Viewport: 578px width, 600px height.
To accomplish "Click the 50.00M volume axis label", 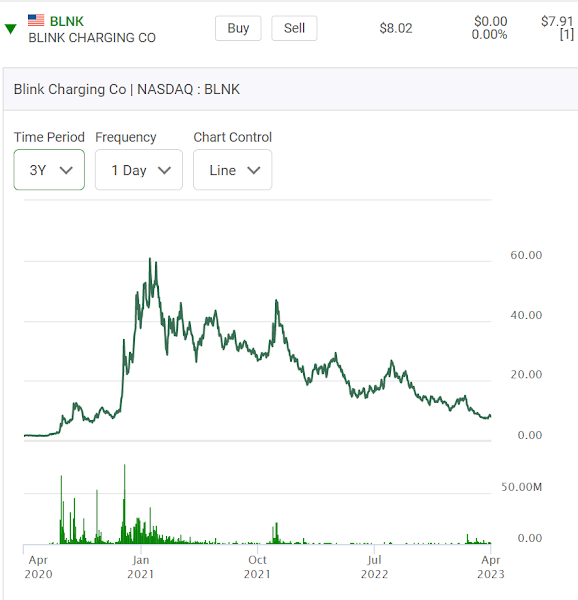I will 521,487.
